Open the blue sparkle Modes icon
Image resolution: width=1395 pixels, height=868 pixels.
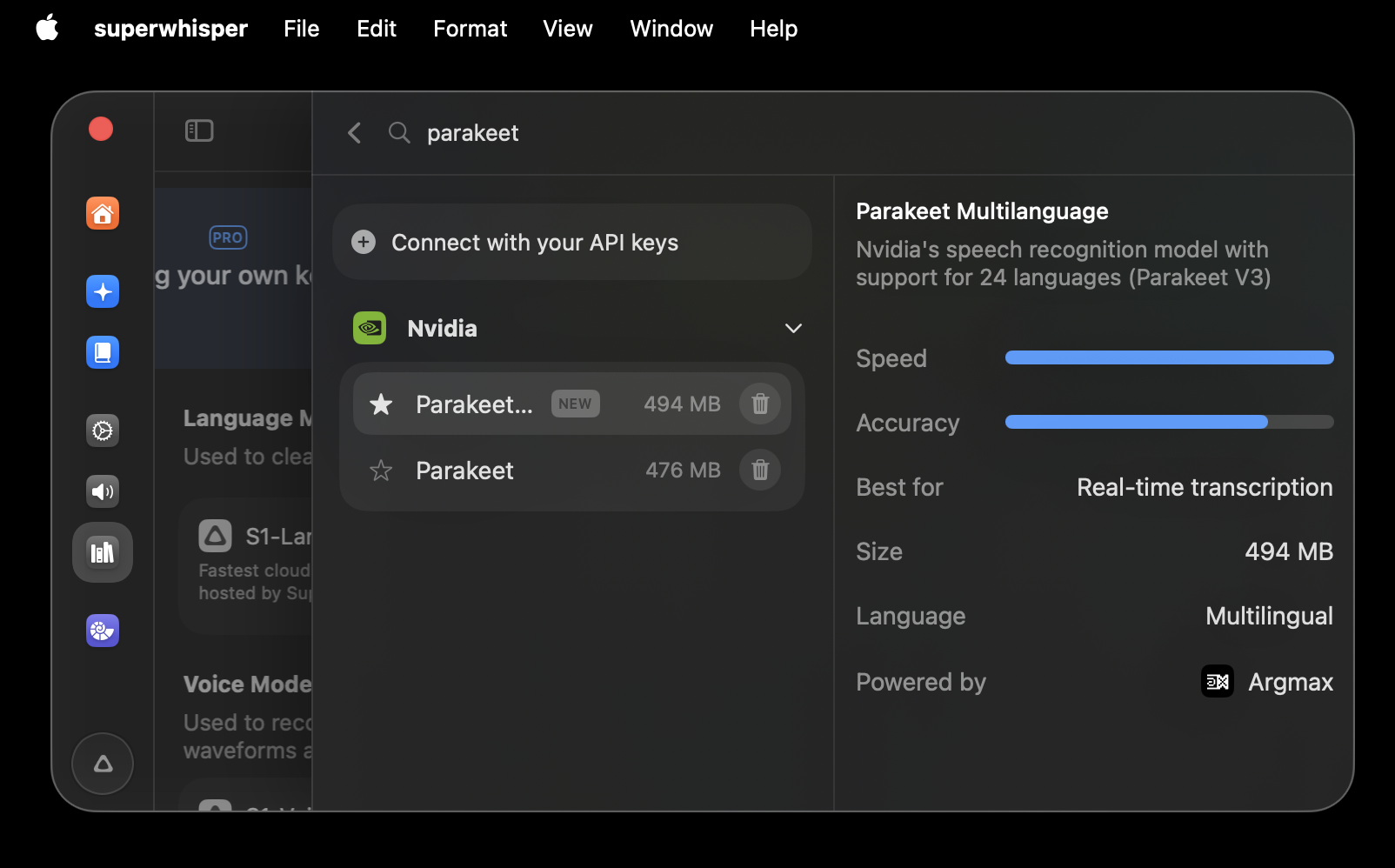click(x=103, y=291)
